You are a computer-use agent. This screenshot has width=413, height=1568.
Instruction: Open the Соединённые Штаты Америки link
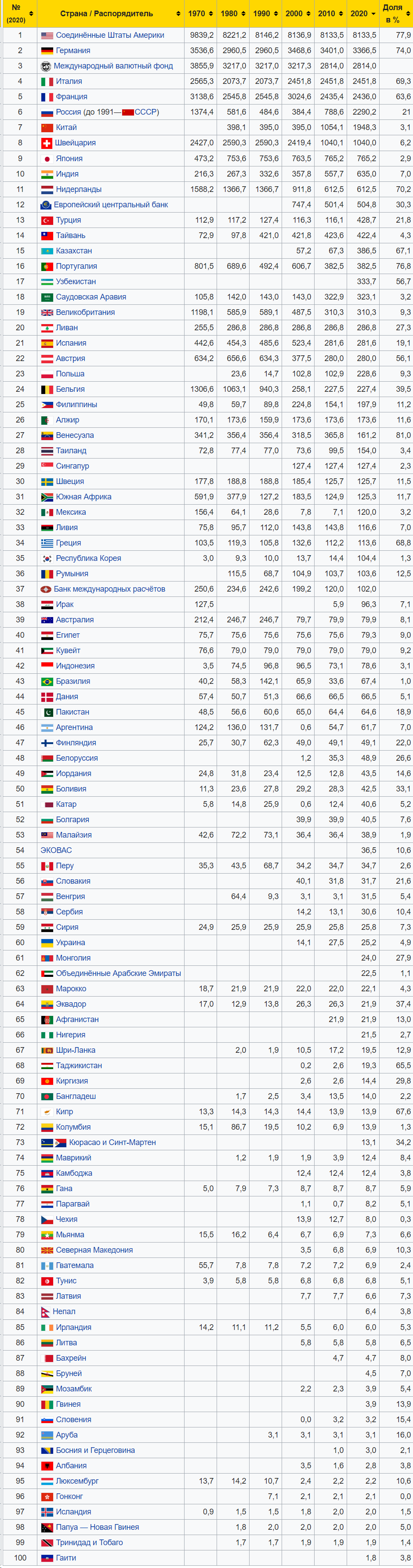click(x=110, y=35)
